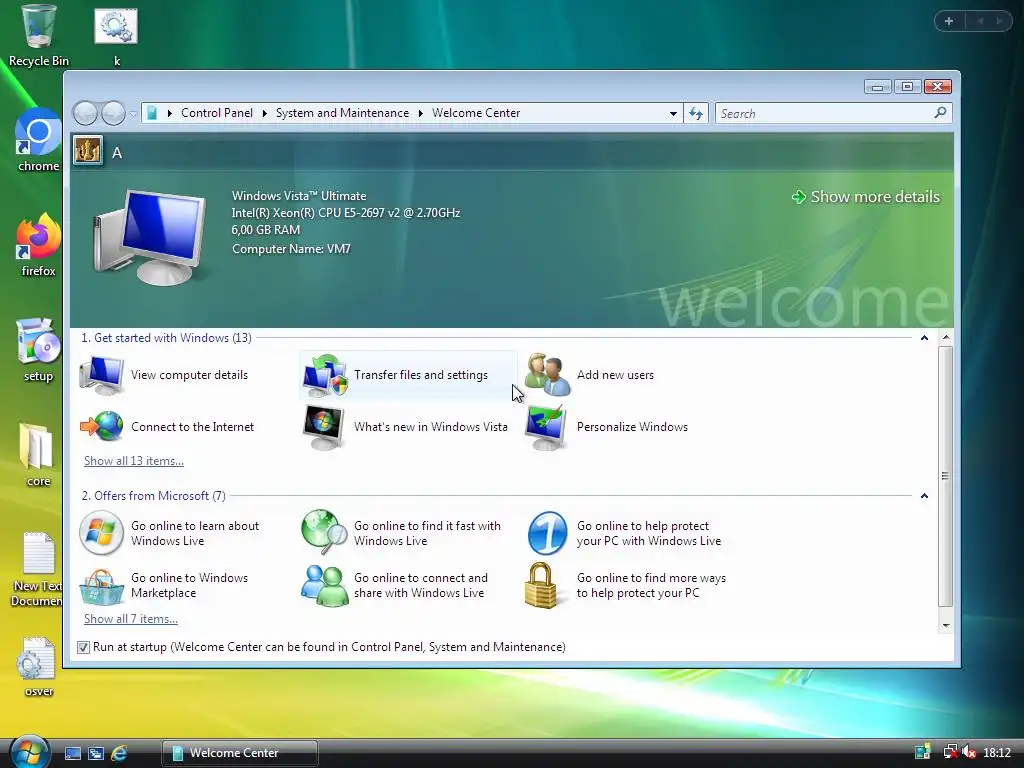Viewport: 1024px width, 768px height.
Task: Select chrome desktop shortcut
Action: pyautogui.click(x=39, y=140)
